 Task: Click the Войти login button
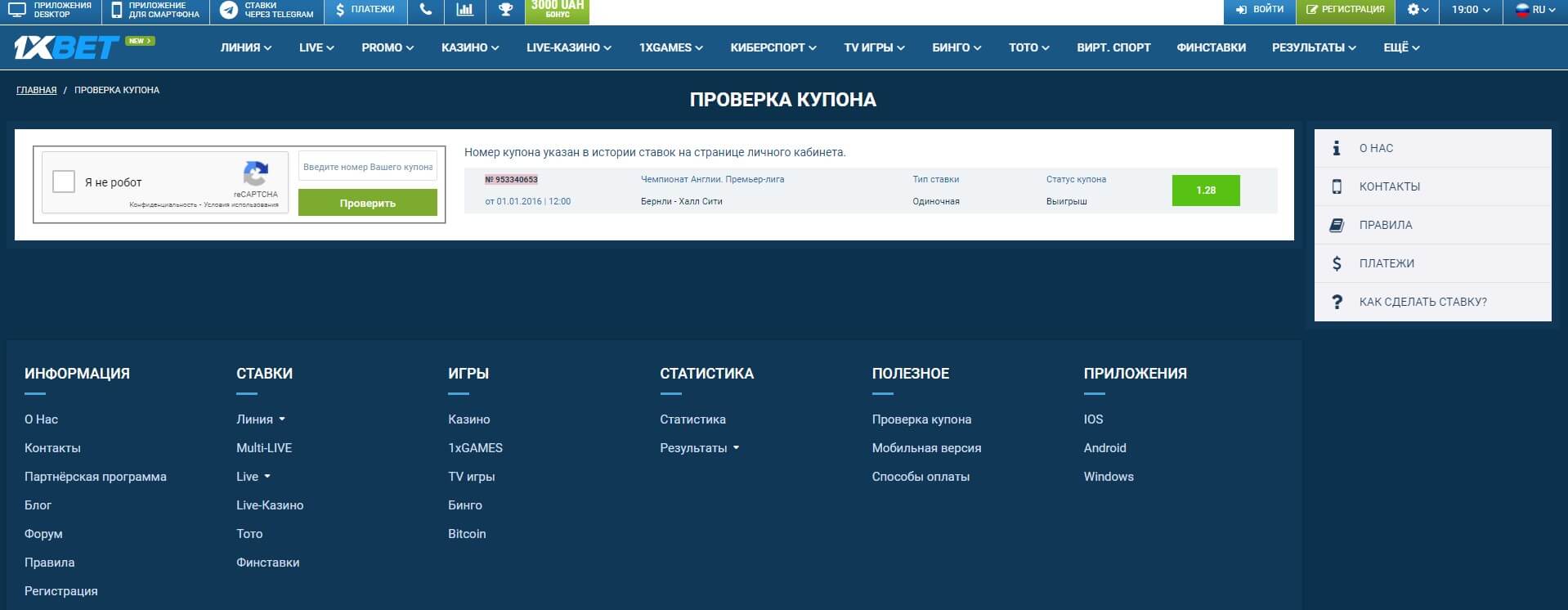click(1259, 10)
